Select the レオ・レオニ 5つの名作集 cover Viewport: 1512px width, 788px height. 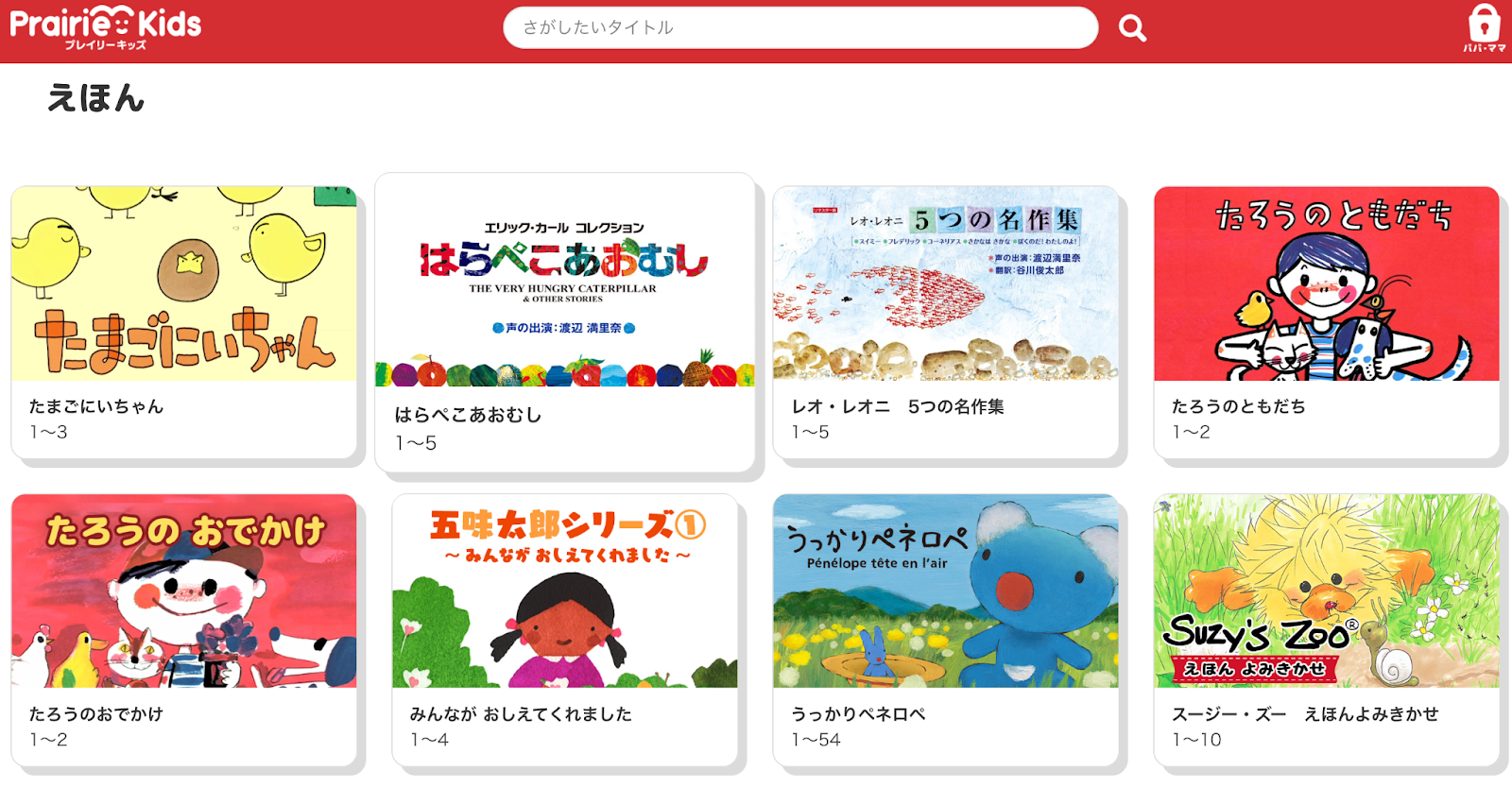coord(946,283)
